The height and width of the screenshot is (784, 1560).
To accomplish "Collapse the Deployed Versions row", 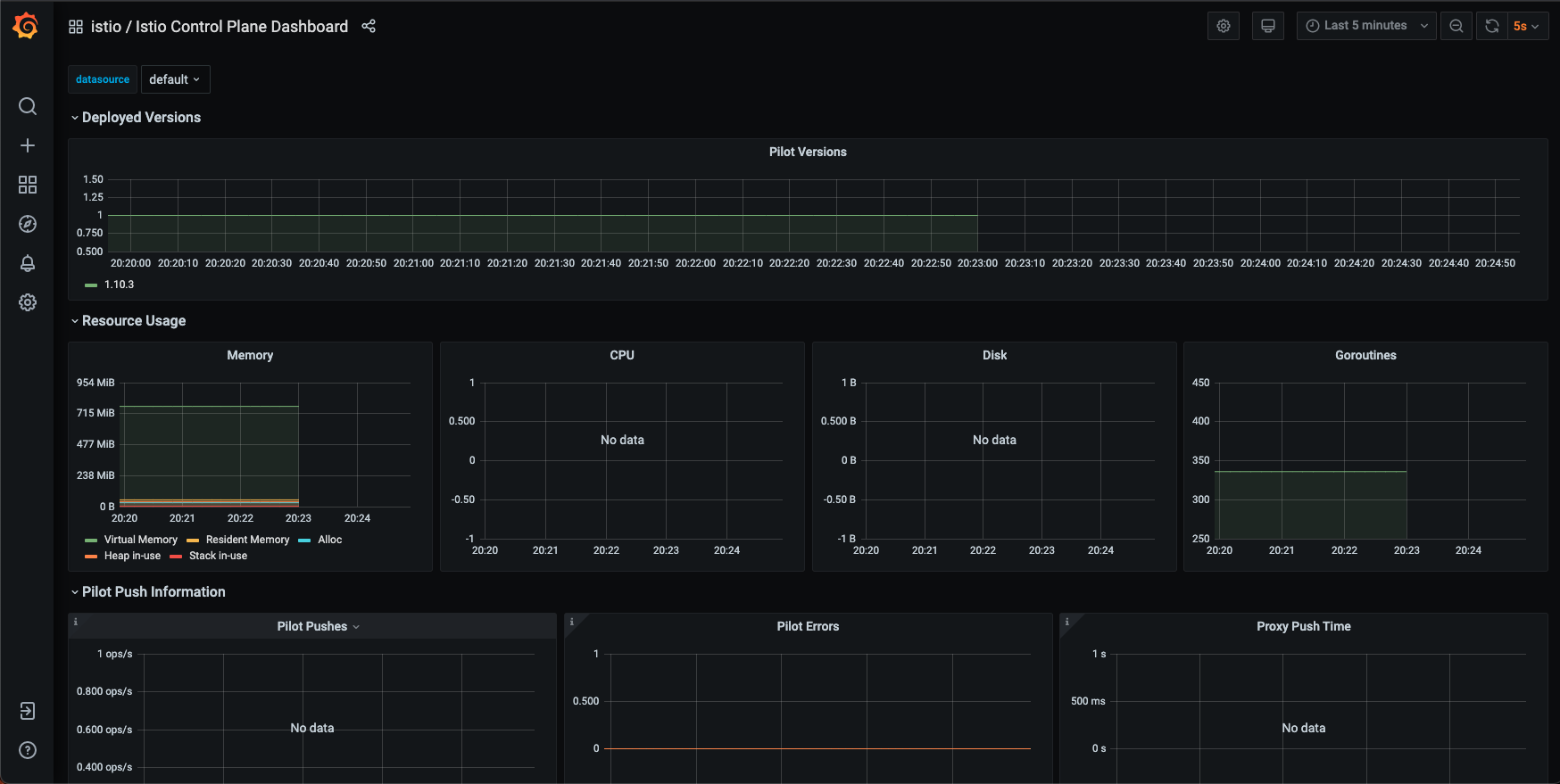I will 136,118.
